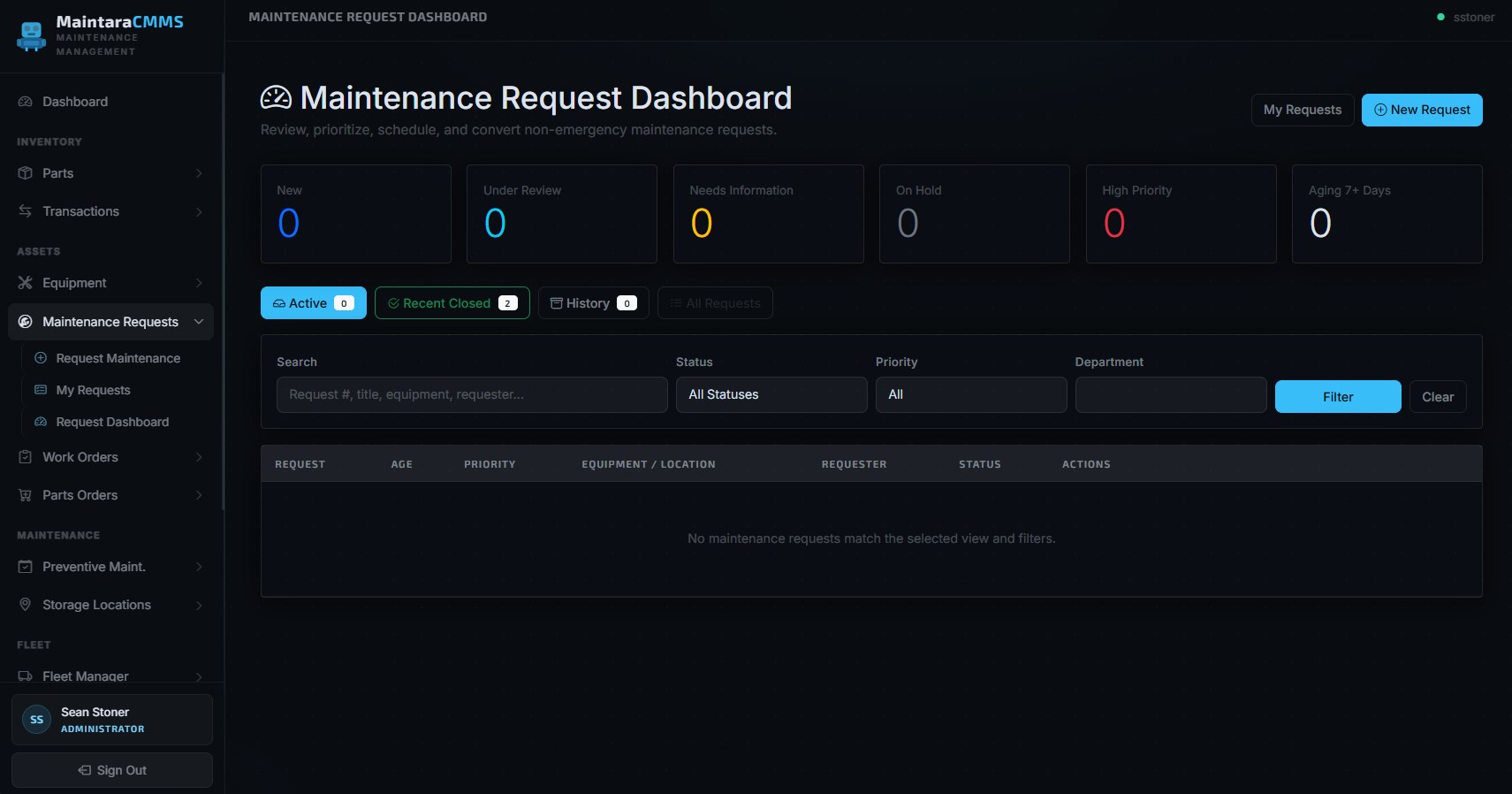Viewport: 1512px width, 794px height.
Task: Click the My Requests list icon
Action: [x=41, y=390]
